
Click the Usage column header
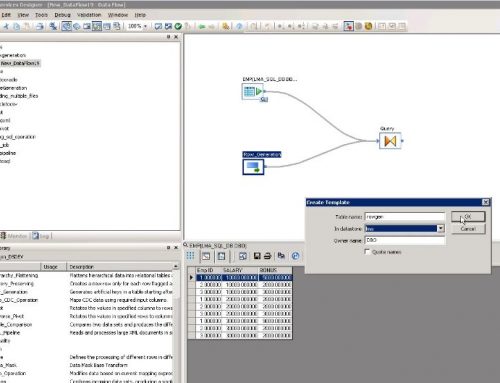53,267
